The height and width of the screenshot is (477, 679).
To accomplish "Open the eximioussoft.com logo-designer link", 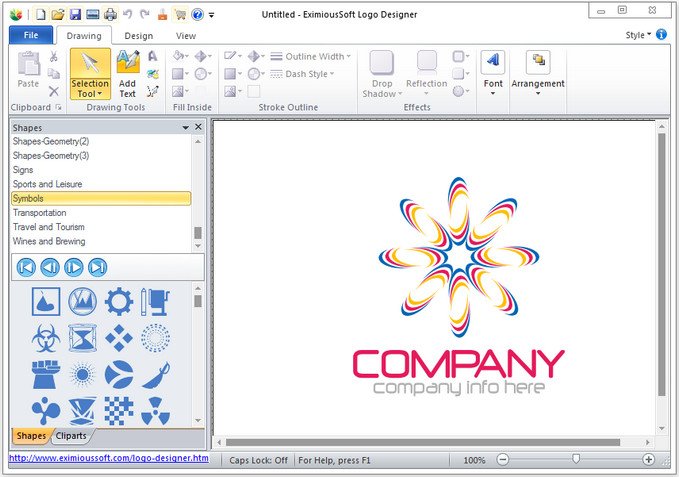I will (109, 458).
